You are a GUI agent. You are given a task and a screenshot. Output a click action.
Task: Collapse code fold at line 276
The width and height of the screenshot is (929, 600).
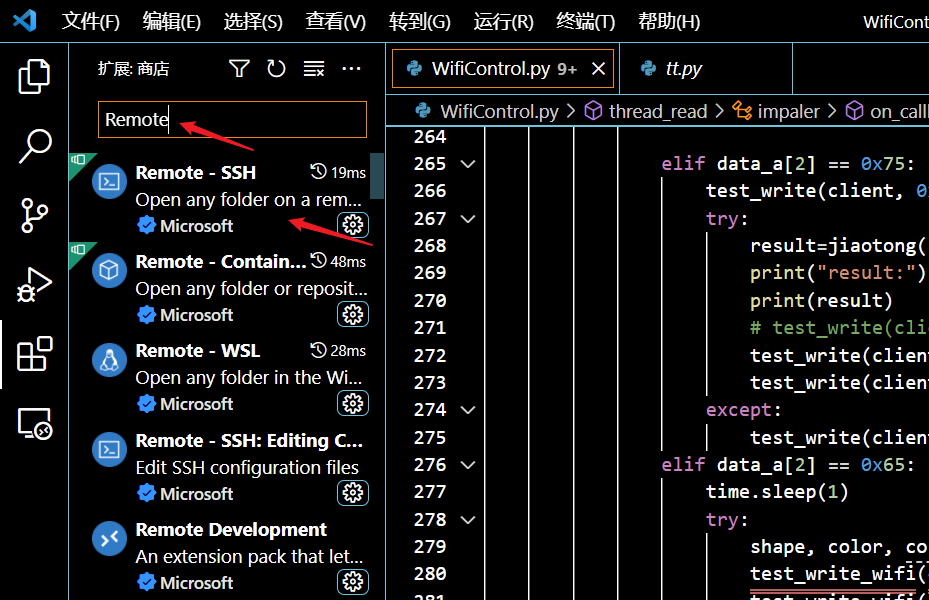click(468, 465)
